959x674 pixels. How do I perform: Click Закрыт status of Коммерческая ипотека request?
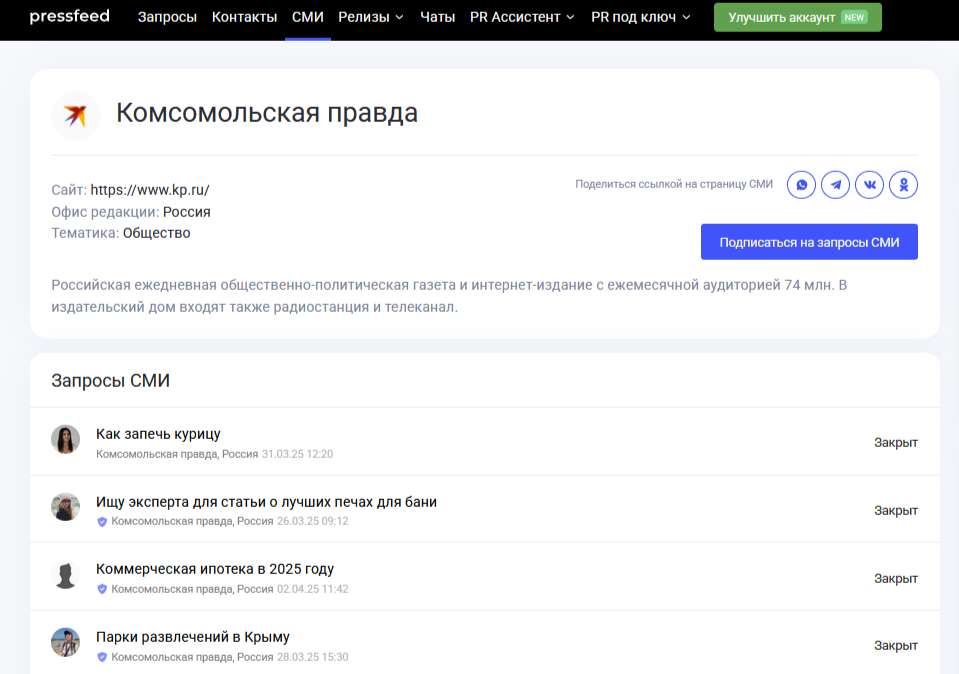click(x=895, y=578)
